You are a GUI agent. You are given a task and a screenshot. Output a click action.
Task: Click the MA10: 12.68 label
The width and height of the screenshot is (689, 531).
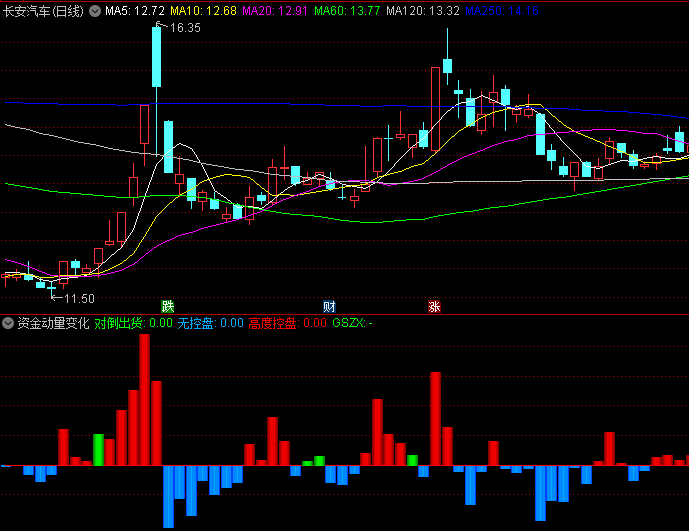[203, 11]
